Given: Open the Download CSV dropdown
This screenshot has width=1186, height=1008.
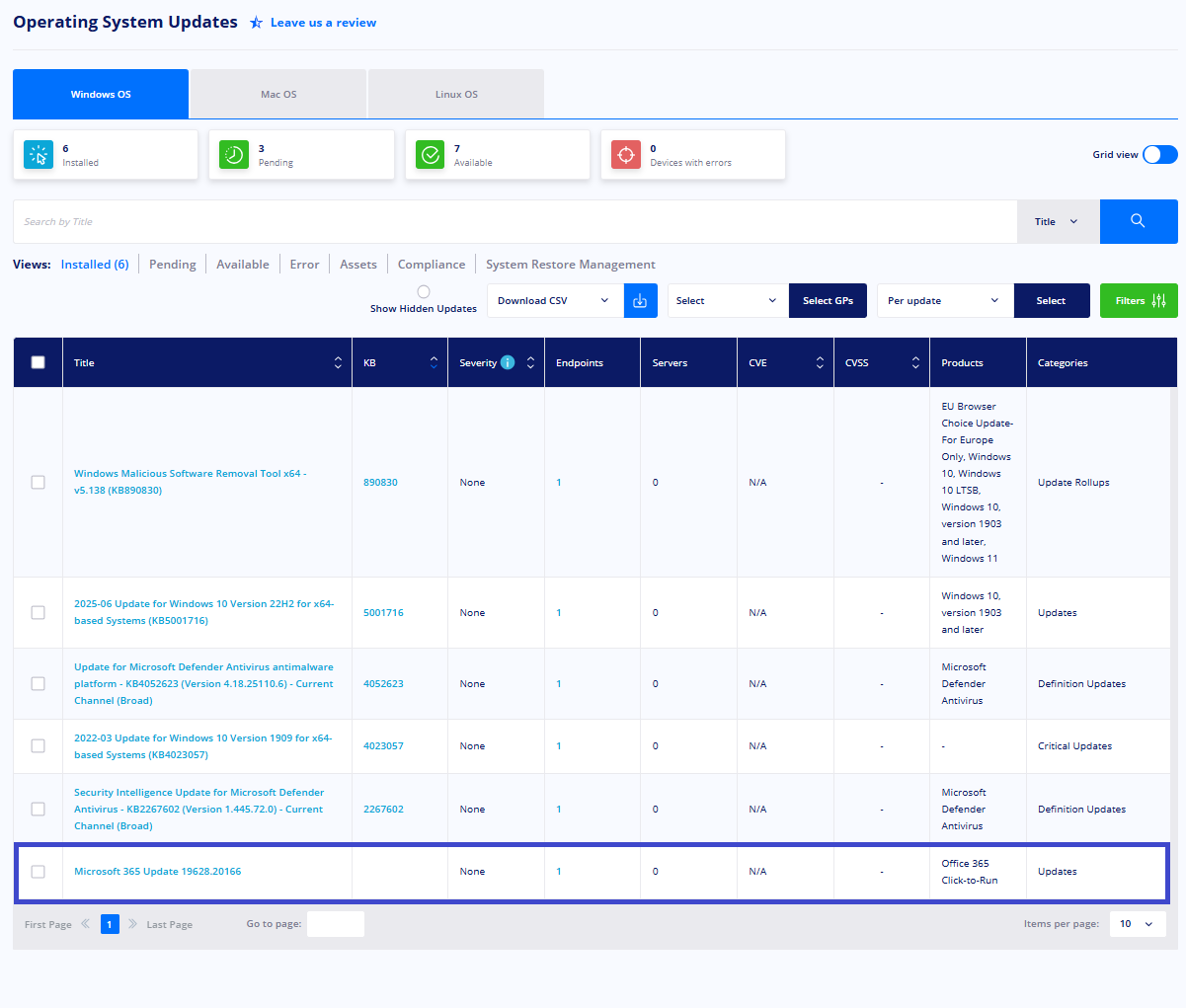Looking at the screenshot, I should 555,301.
